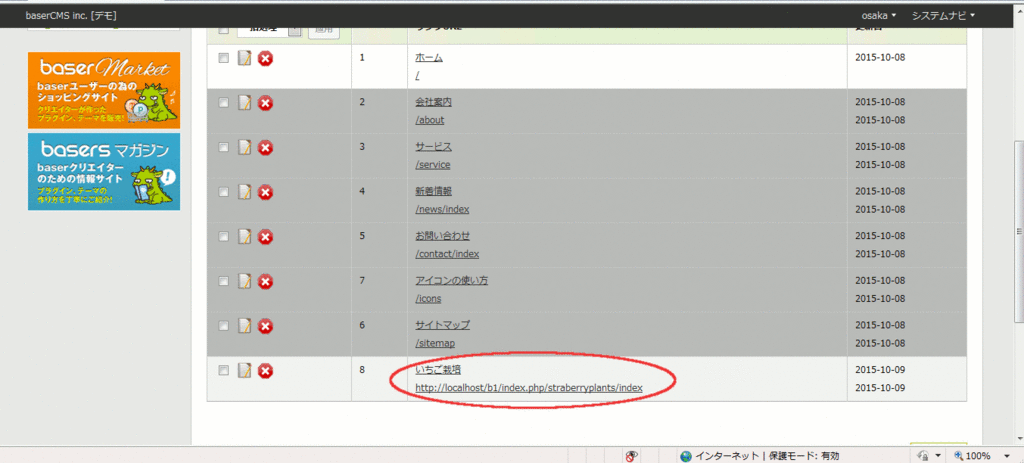Click delete icon for お問い合わせ row
Screen dimensions: 1024x463
pyautogui.click(x=265, y=236)
